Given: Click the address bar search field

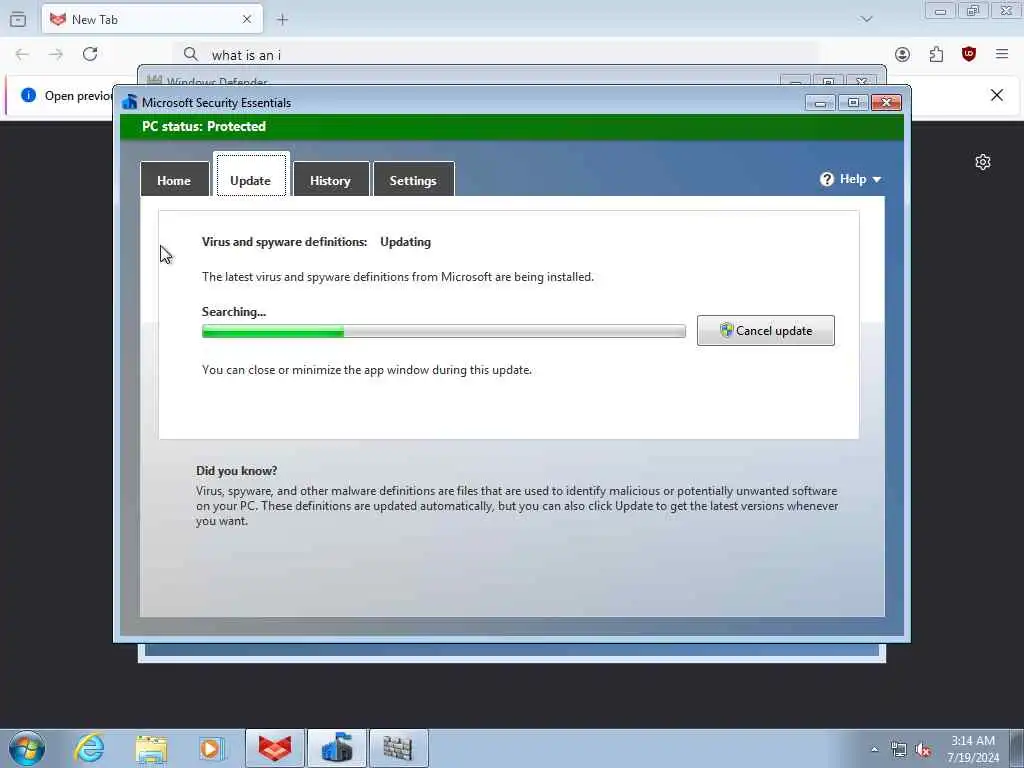Looking at the screenshot, I should (x=496, y=55).
